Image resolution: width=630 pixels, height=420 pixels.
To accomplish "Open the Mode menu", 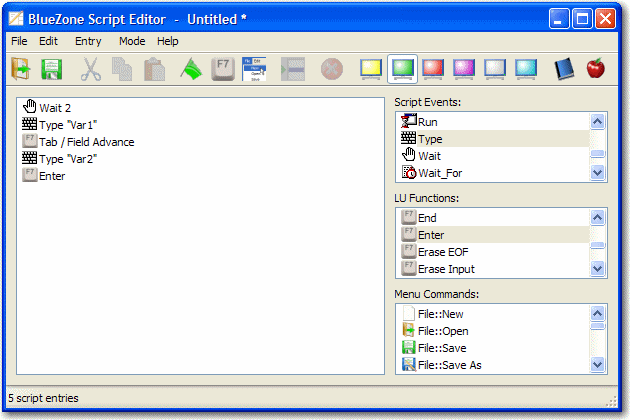I will 131,41.
